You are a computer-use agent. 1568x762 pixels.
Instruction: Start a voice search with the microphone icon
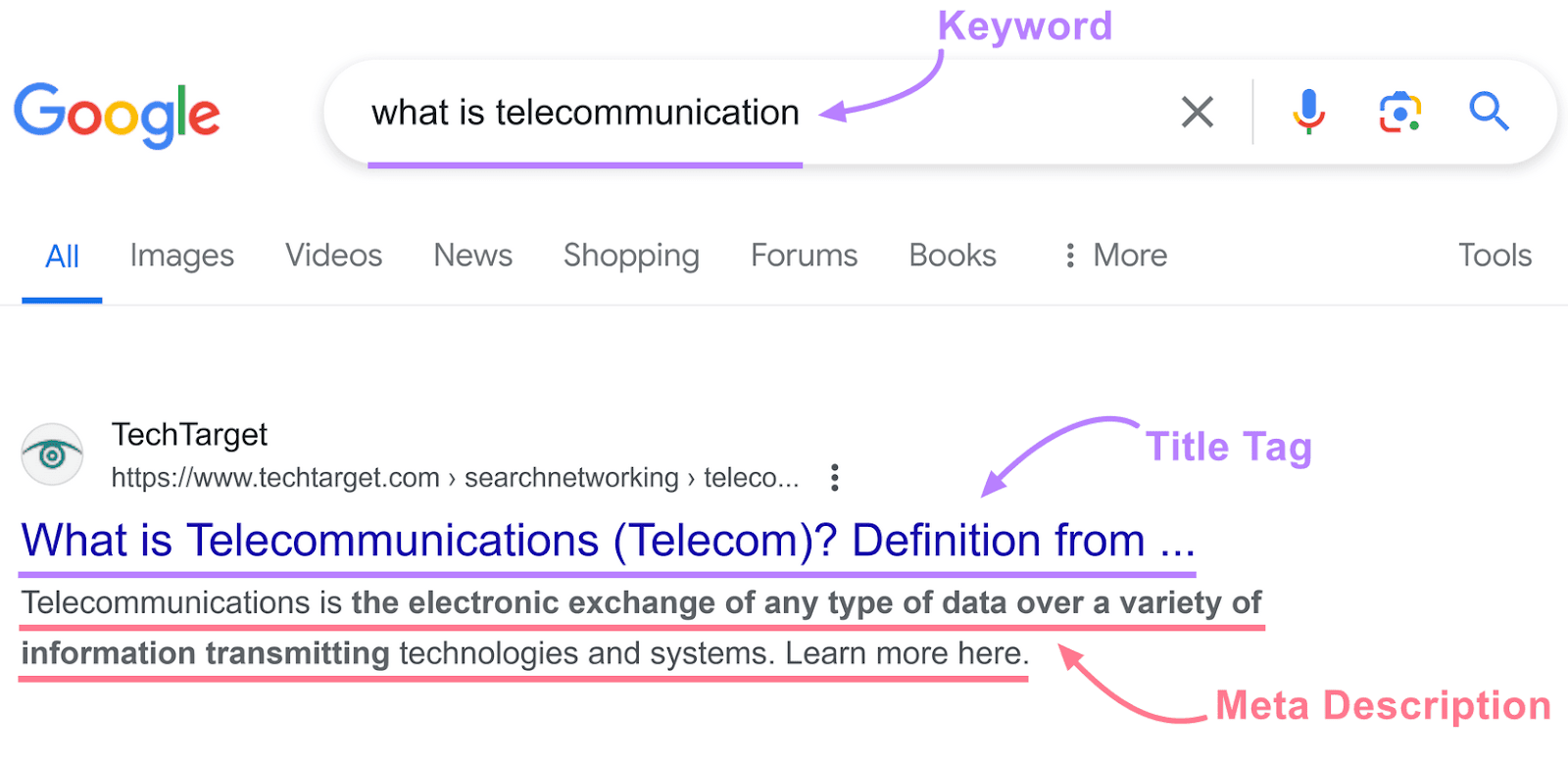pos(1307,112)
